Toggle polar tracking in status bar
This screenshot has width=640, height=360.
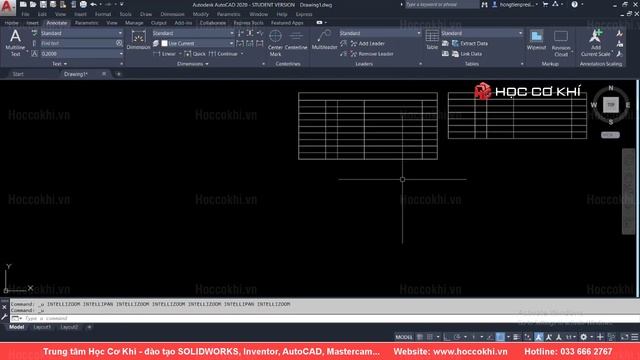point(457,337)
